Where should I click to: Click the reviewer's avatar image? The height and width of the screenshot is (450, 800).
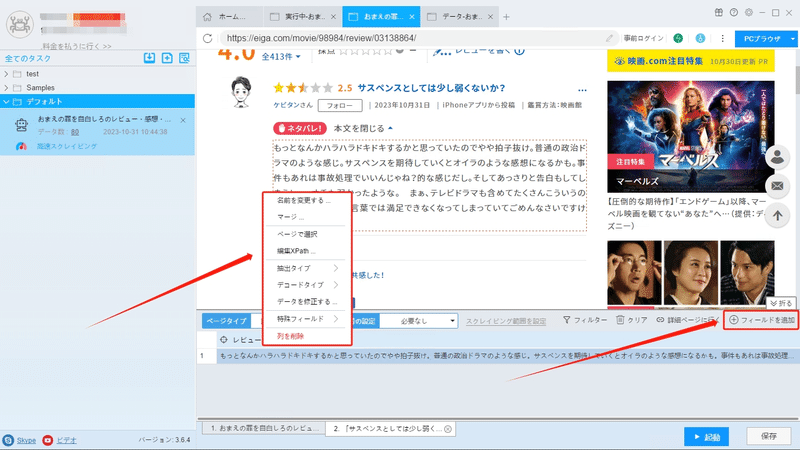coord(241,92)
